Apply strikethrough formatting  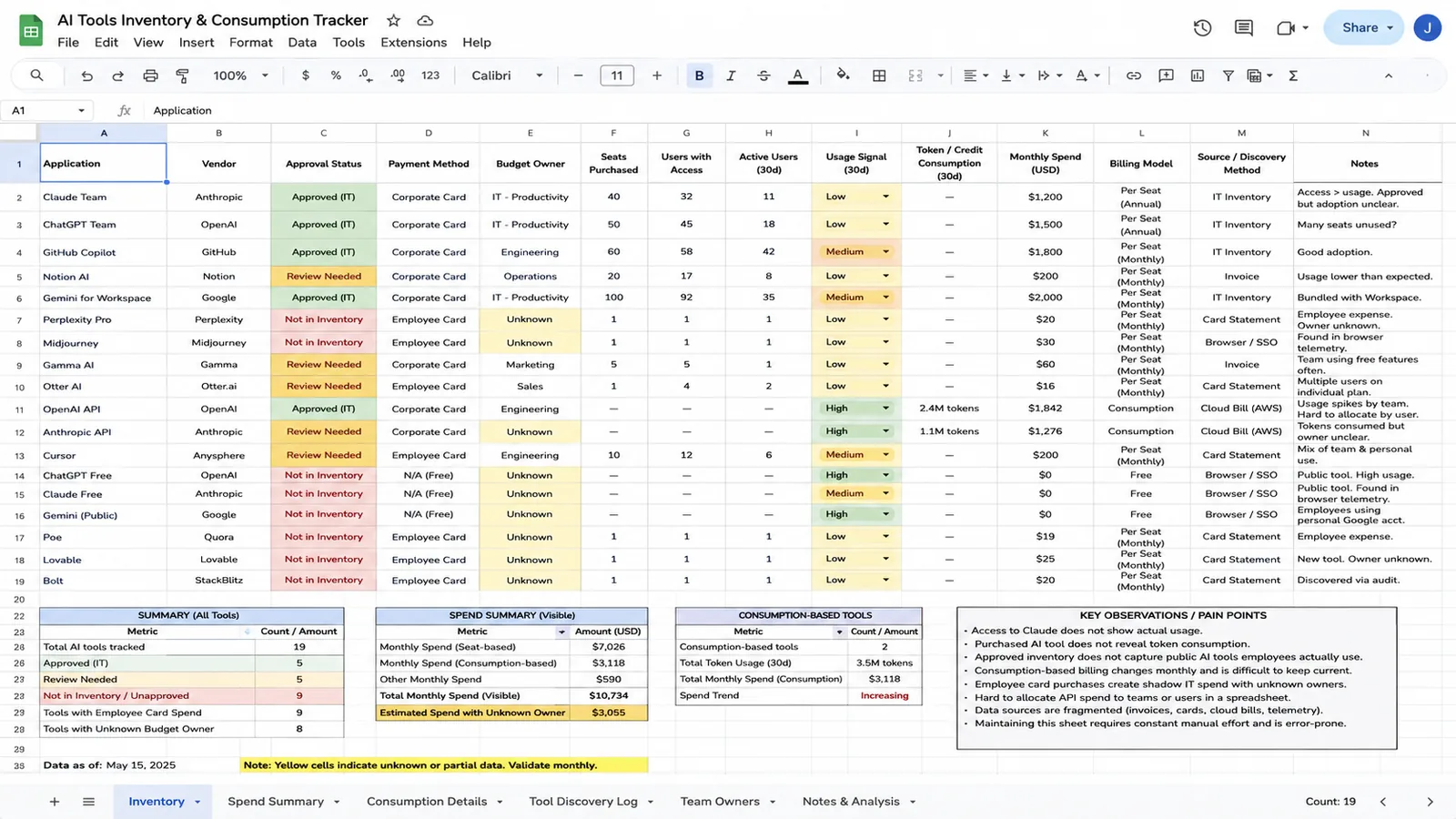click(763, 76)
